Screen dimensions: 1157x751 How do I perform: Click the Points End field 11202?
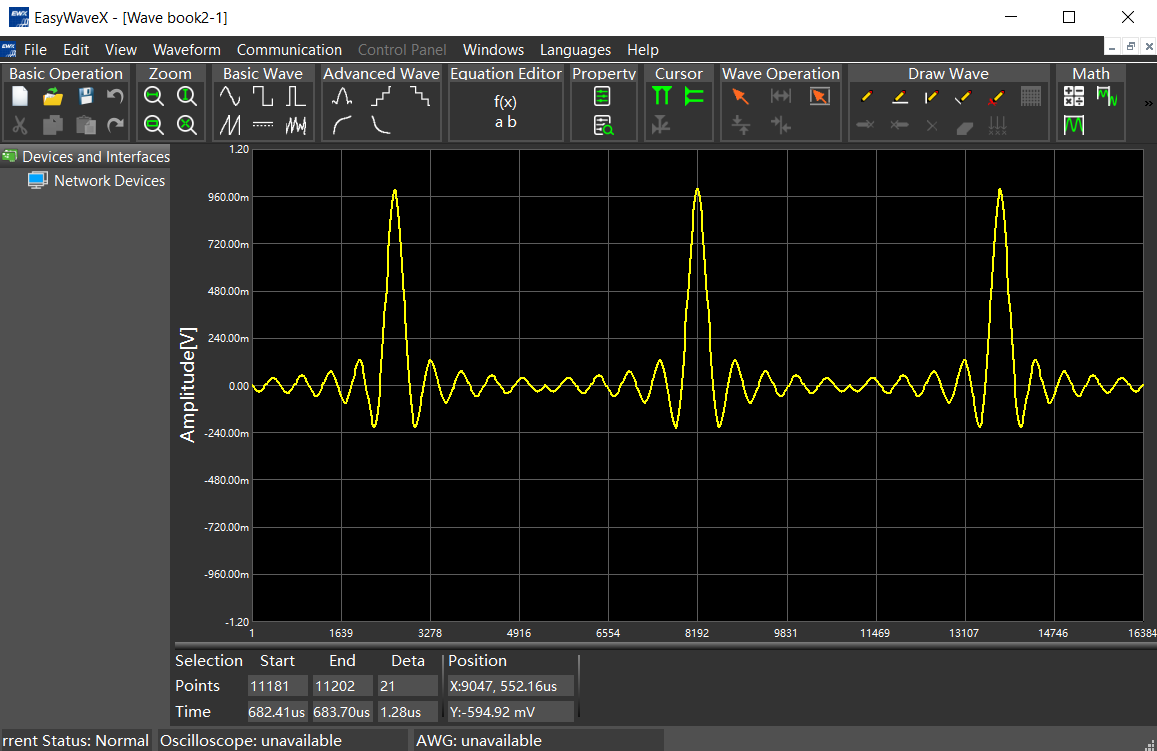(343, 686)
